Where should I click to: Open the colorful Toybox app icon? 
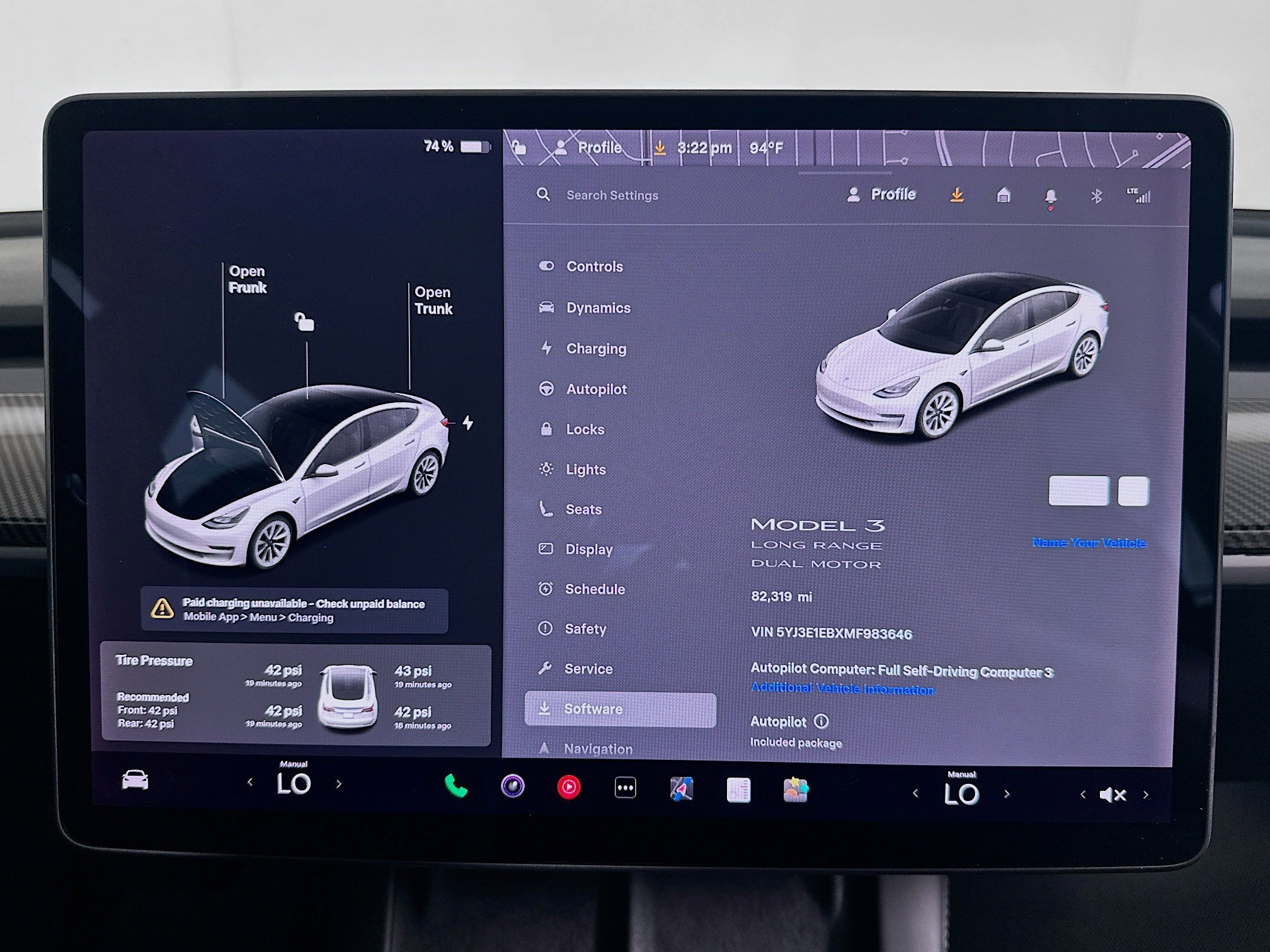[x=796, y=790]
